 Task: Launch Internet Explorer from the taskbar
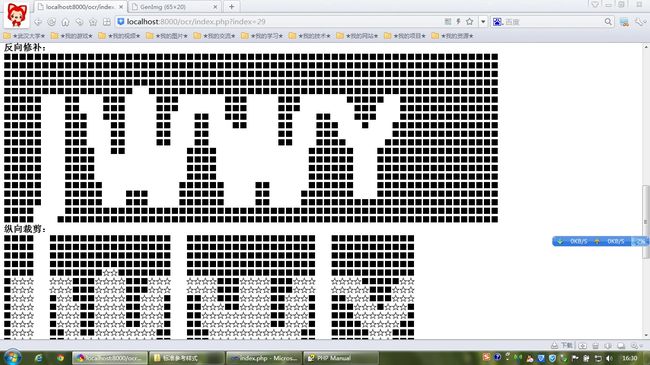point(39,358)
